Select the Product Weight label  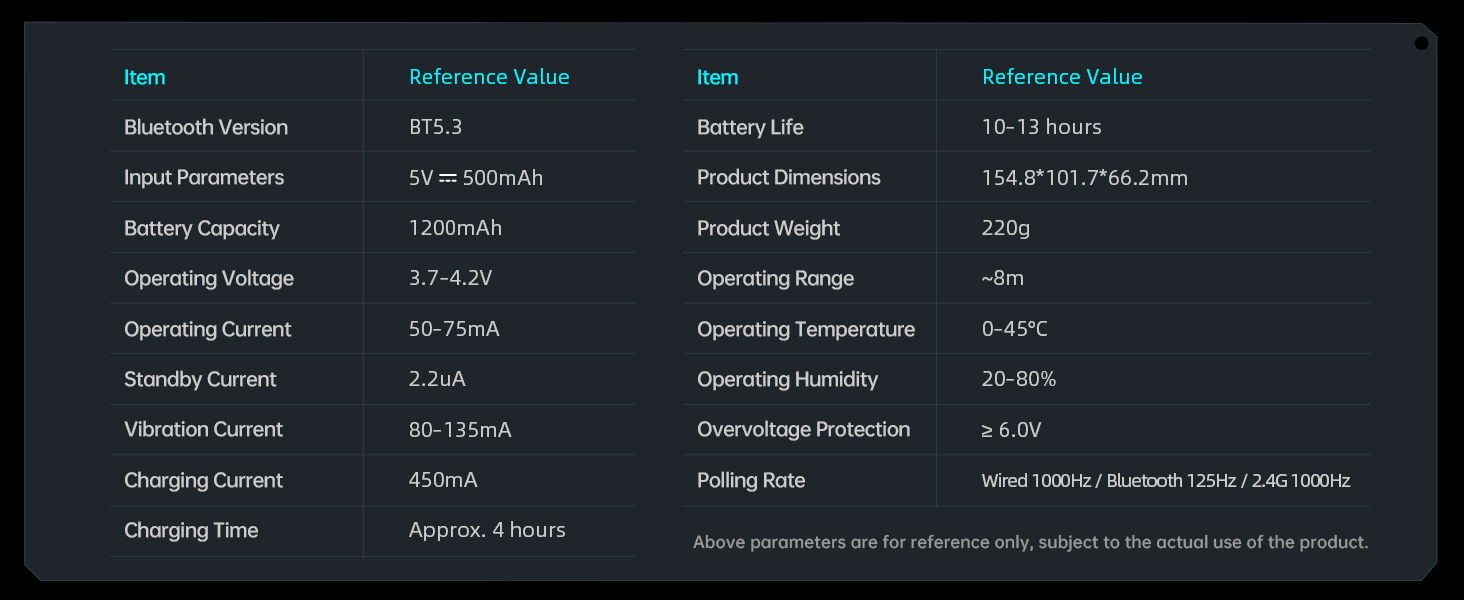click(x=769, y=228)
